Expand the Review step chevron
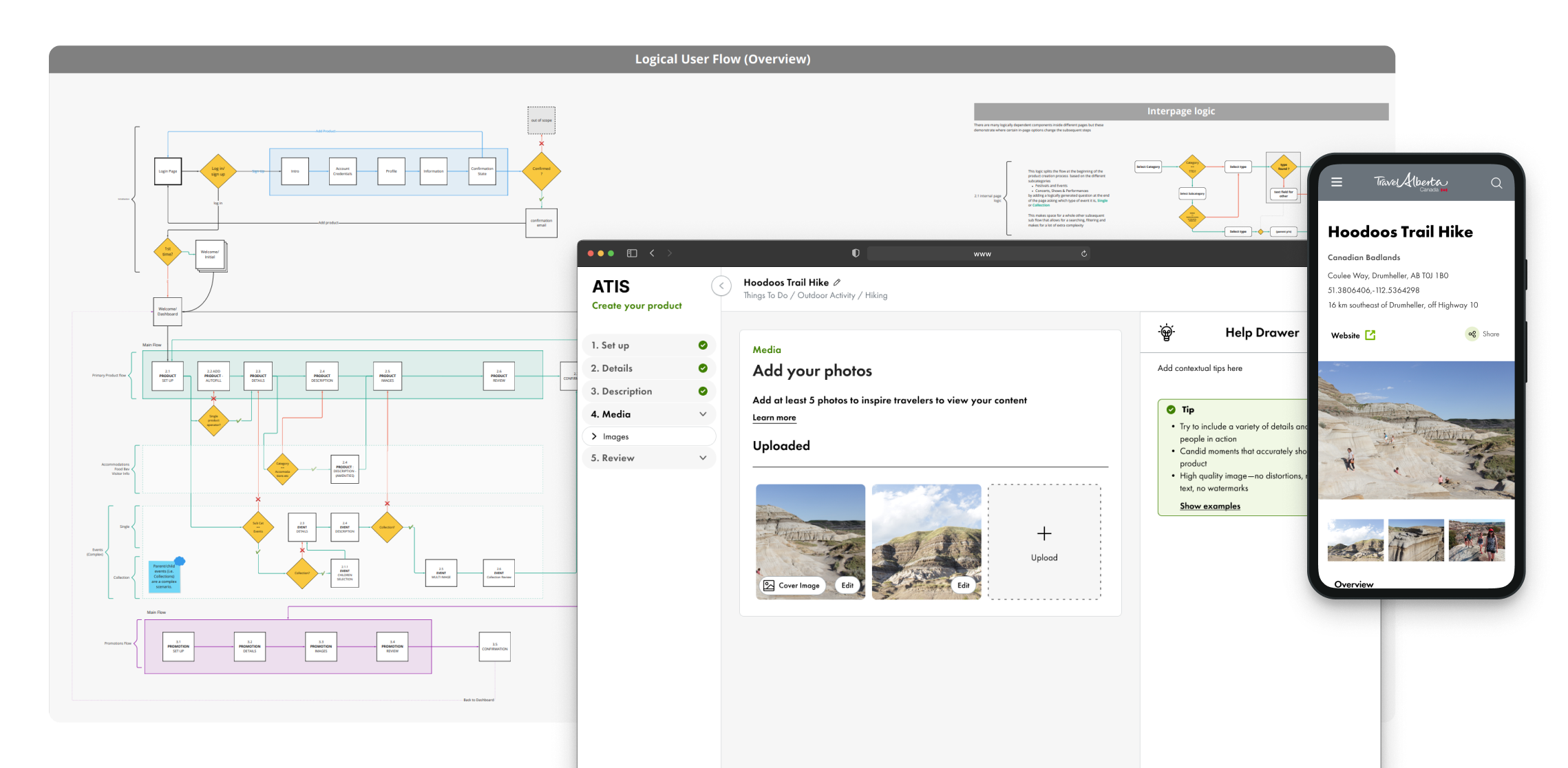 coord(703,458)
